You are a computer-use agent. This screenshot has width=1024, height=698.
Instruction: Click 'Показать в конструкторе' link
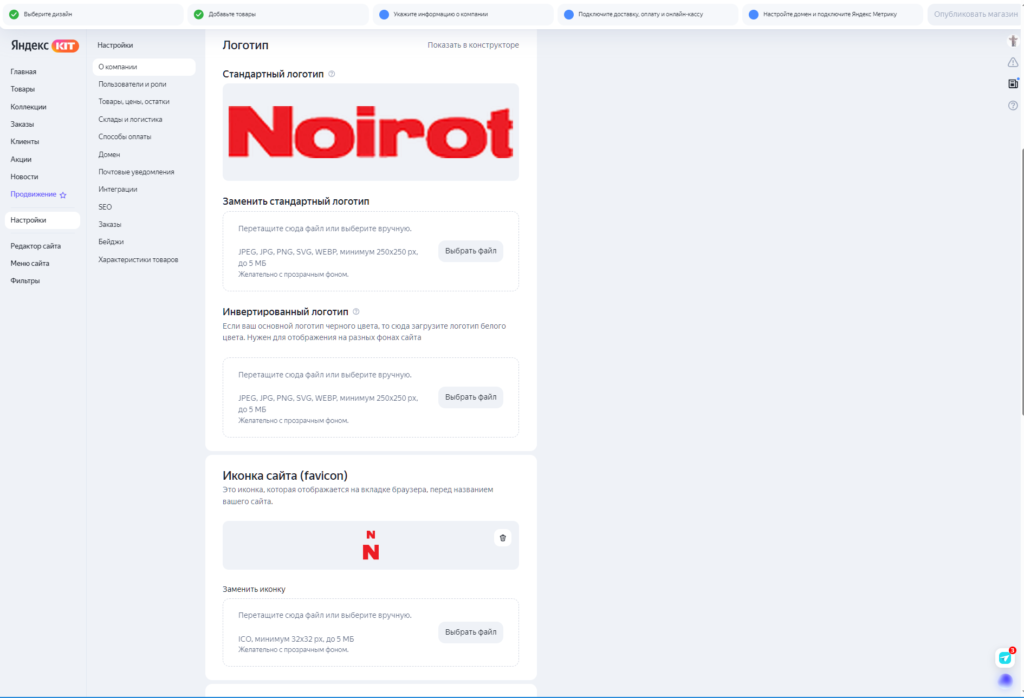click(473, 45)
